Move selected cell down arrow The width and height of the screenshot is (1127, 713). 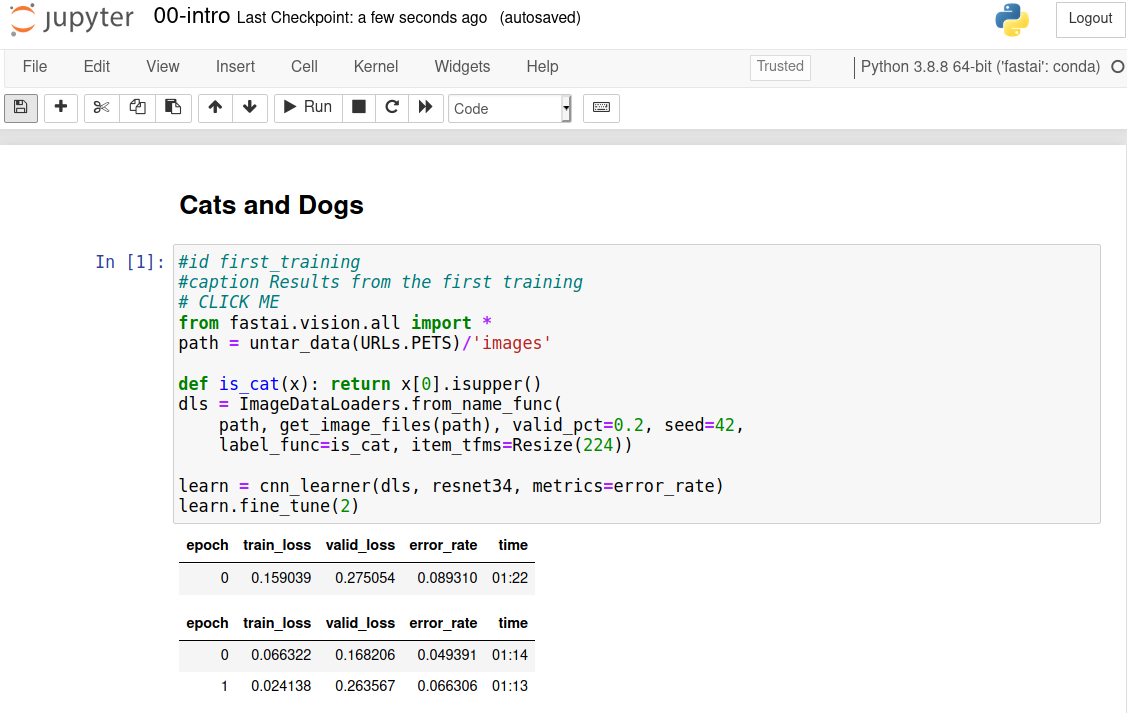point(249,107)
